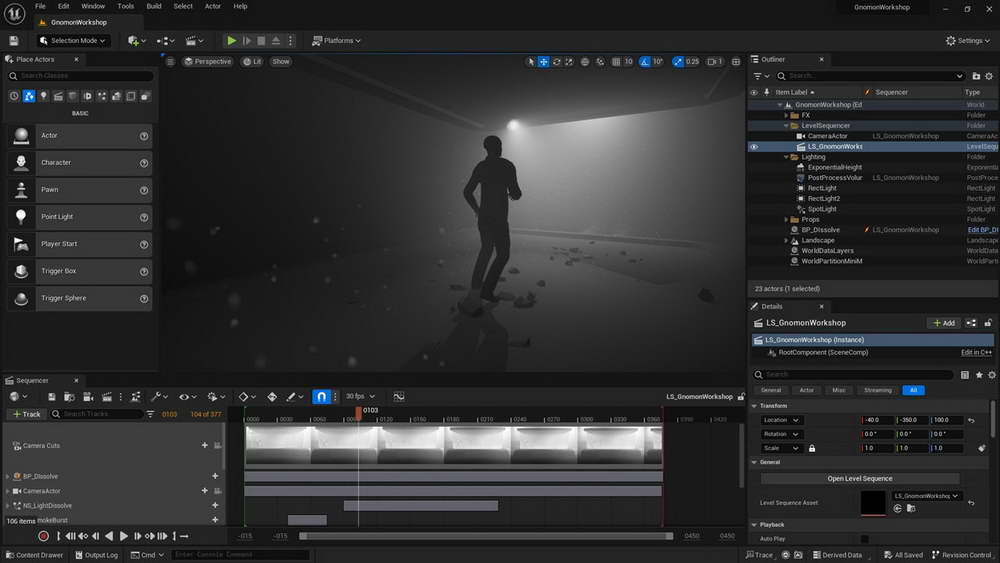
Task: Open the 30 fps frame rate dropdown
Action: (360, 397)
